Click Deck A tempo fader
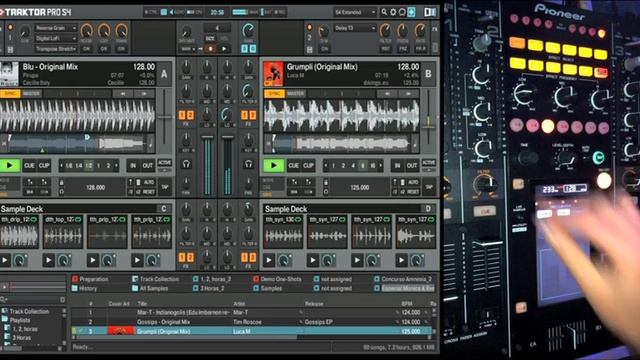The image size is (640, 360). point(164,118)
